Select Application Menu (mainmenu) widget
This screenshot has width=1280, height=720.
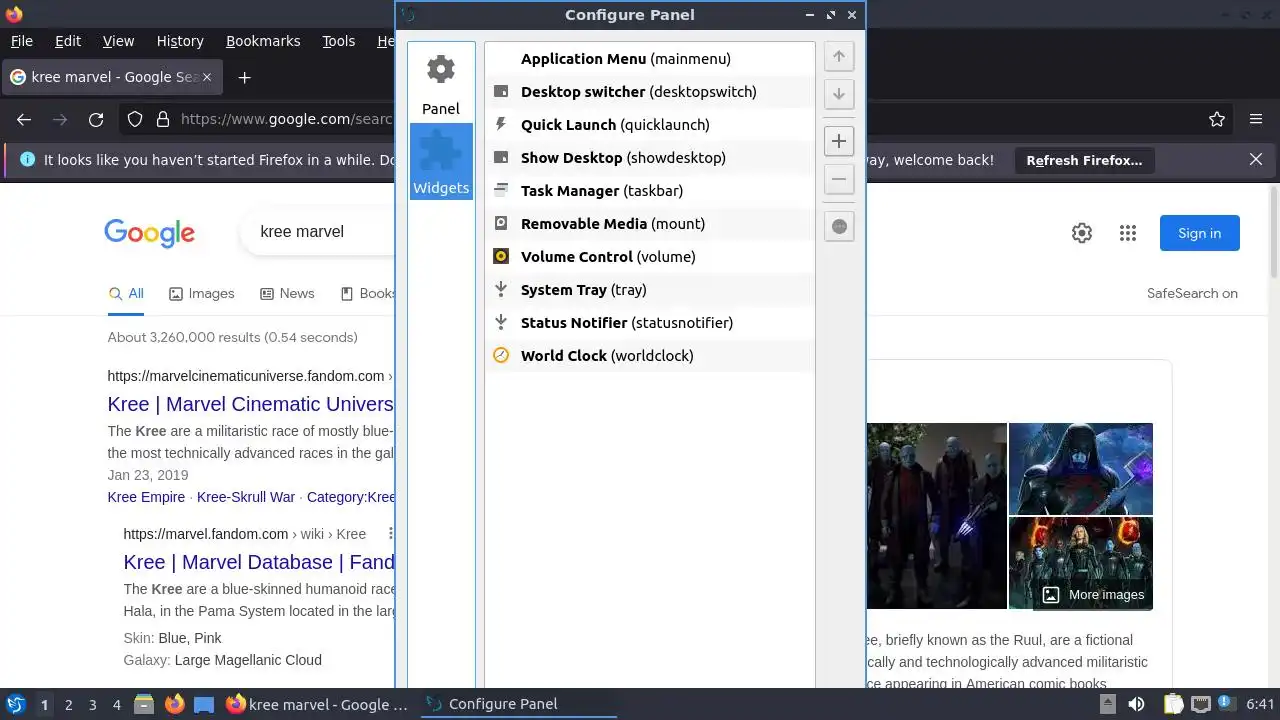tap(650, 59)
